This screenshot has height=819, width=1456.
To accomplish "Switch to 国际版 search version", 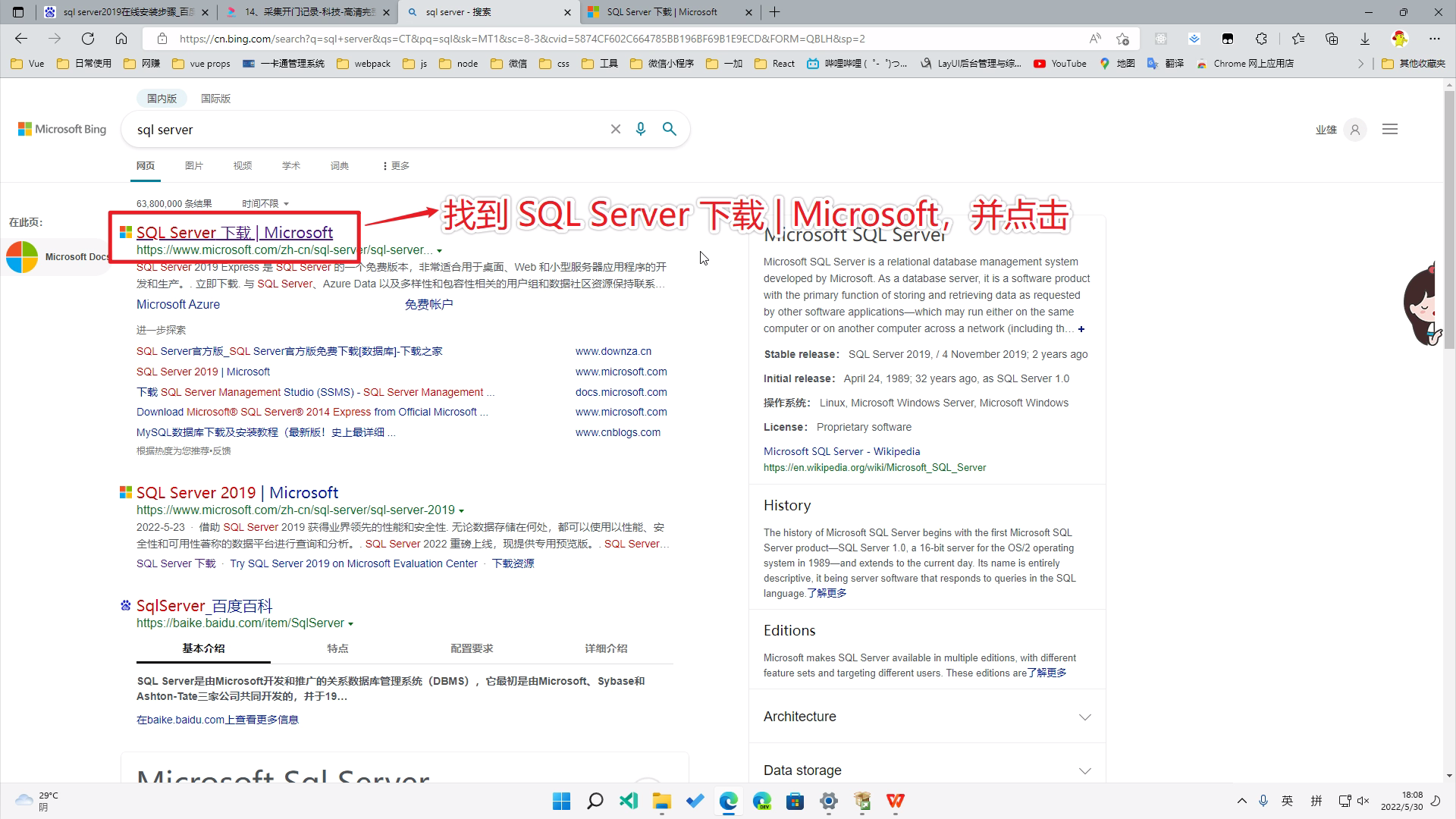I will pyautogui.click(x=215, y=99).
